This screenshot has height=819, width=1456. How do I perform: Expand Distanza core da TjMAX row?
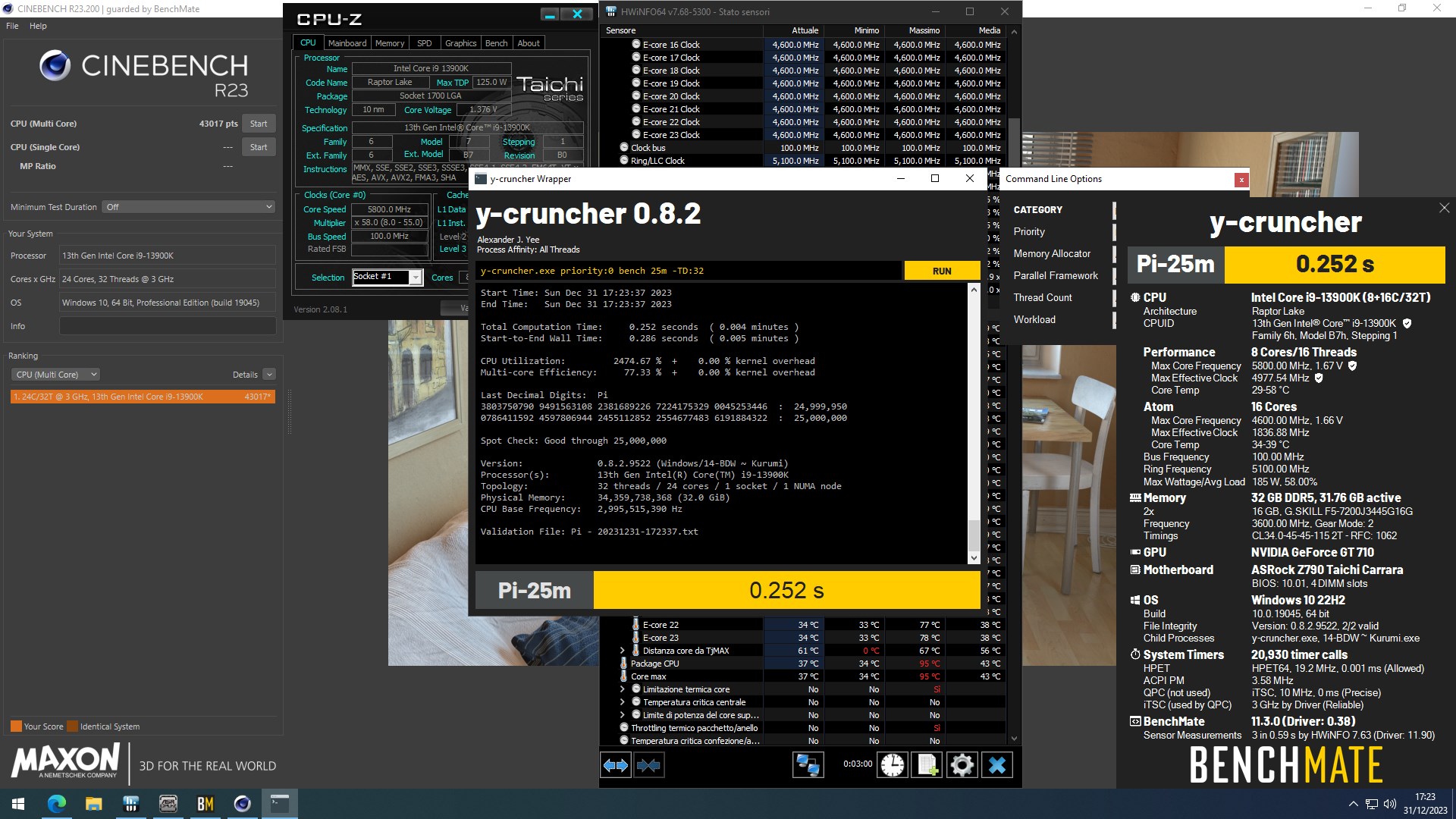pos(623,651)
